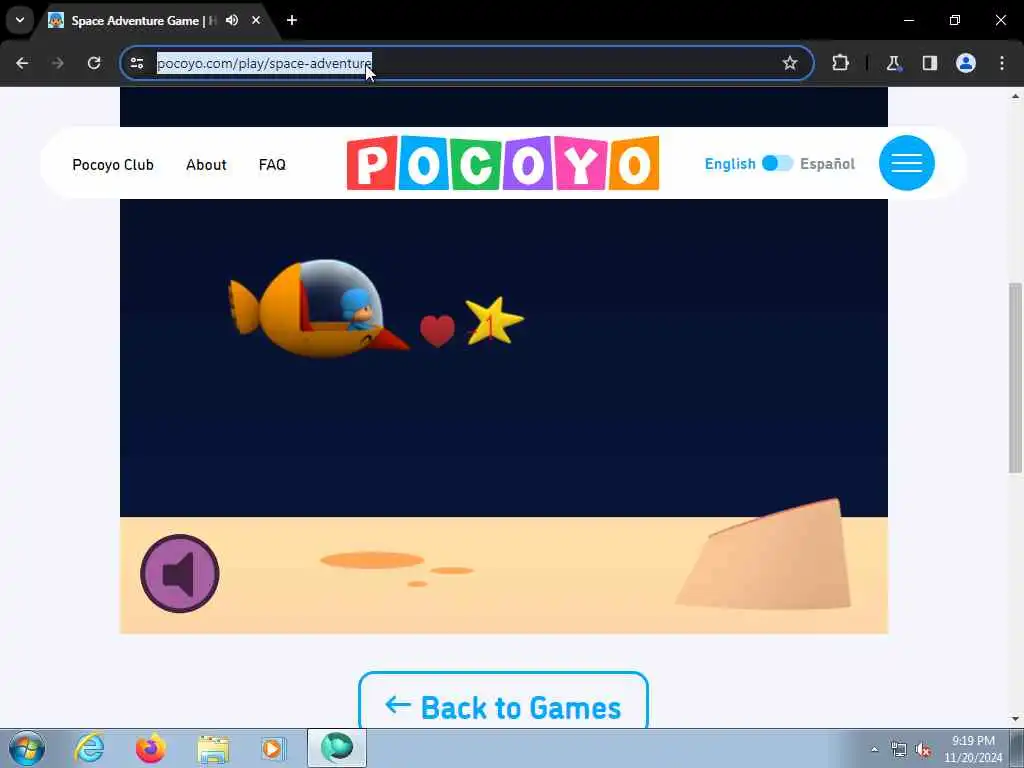Open the Extensions puzzle icon
1024x768 pixels.
[840, 63]
